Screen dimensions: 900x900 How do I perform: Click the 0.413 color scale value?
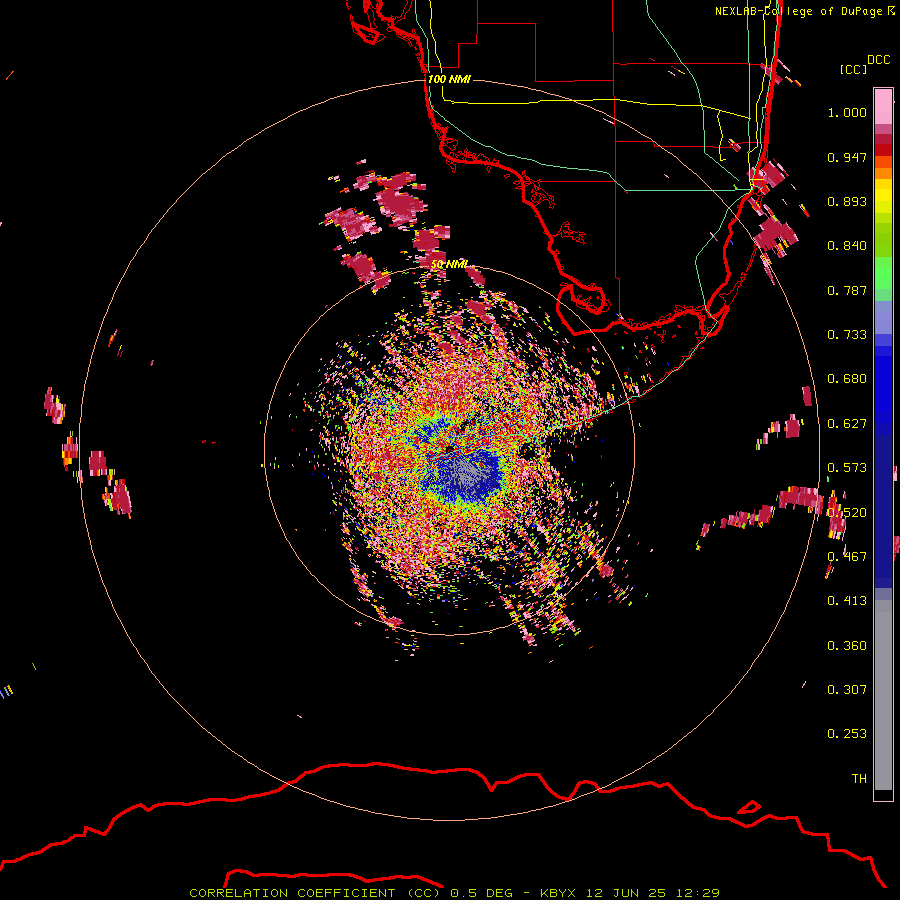pos(847,601)
